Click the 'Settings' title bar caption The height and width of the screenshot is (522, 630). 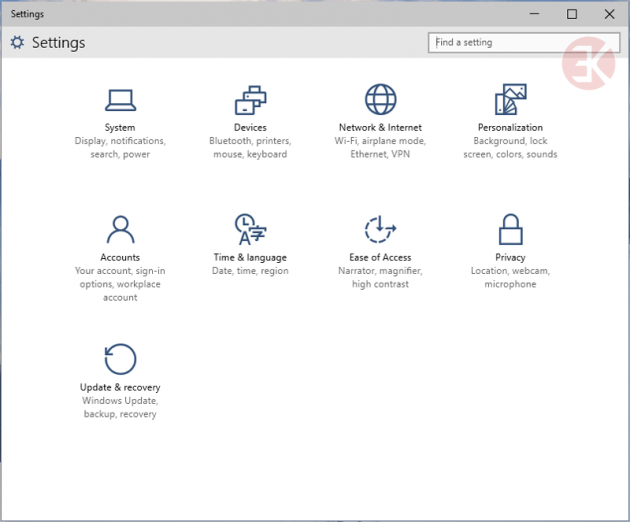coord(27,14)
